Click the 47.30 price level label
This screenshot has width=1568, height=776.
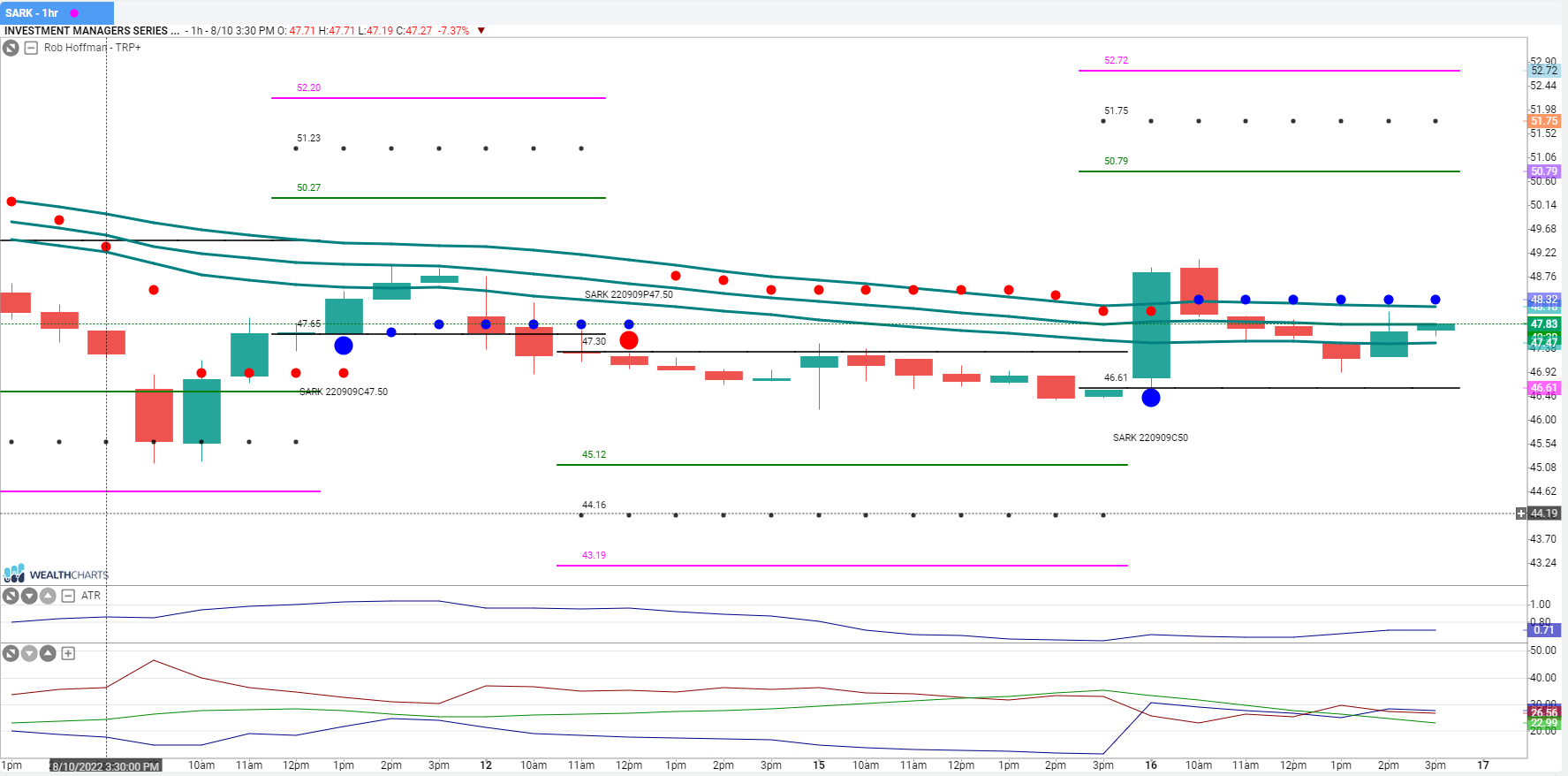point(595,341)
